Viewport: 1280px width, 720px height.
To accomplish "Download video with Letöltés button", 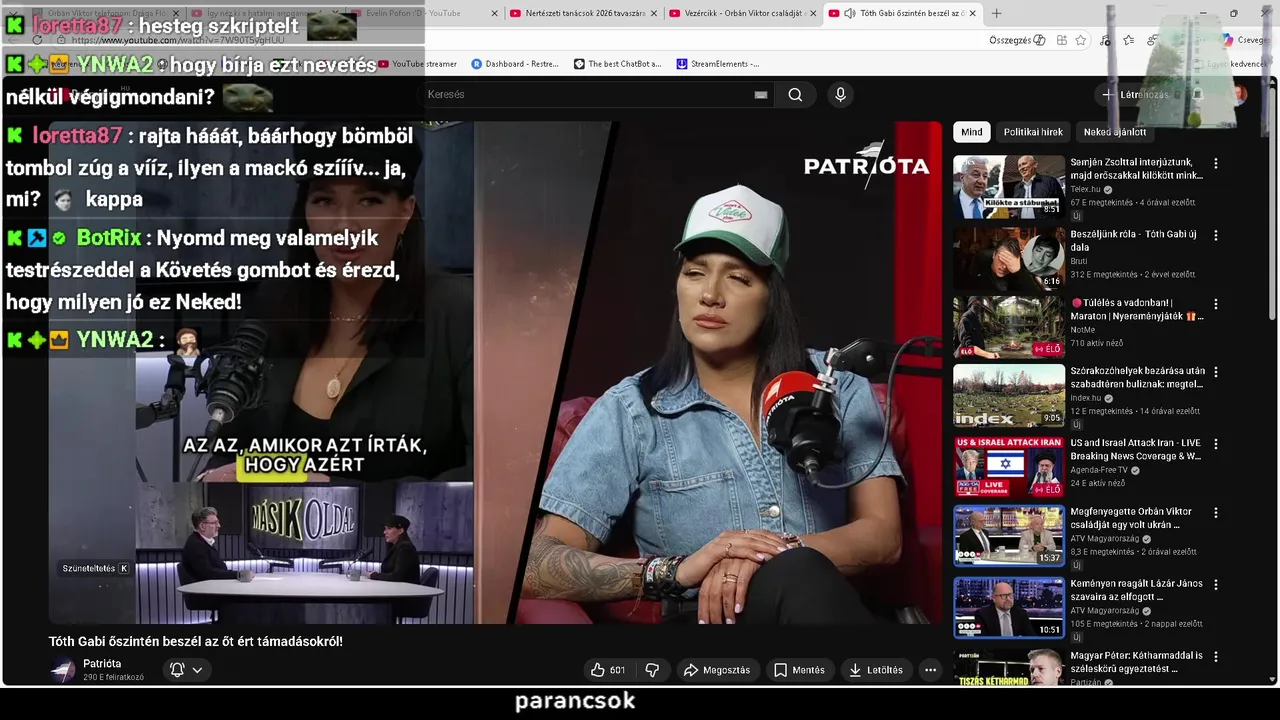I will click(x=876, y=670).
